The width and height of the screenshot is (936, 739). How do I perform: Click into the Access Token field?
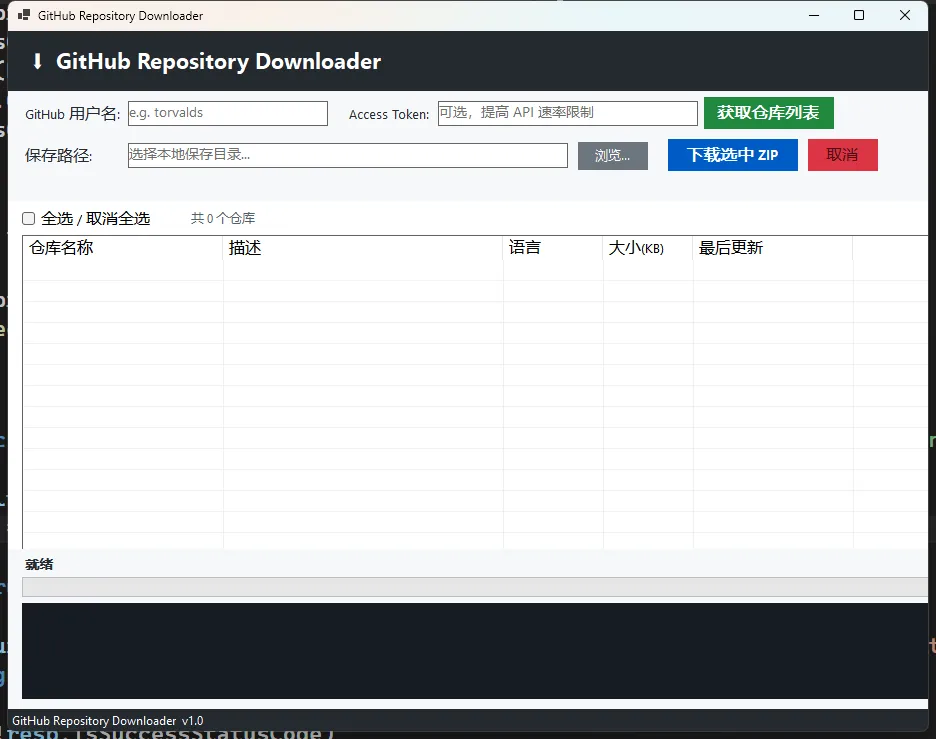[567, 114]
